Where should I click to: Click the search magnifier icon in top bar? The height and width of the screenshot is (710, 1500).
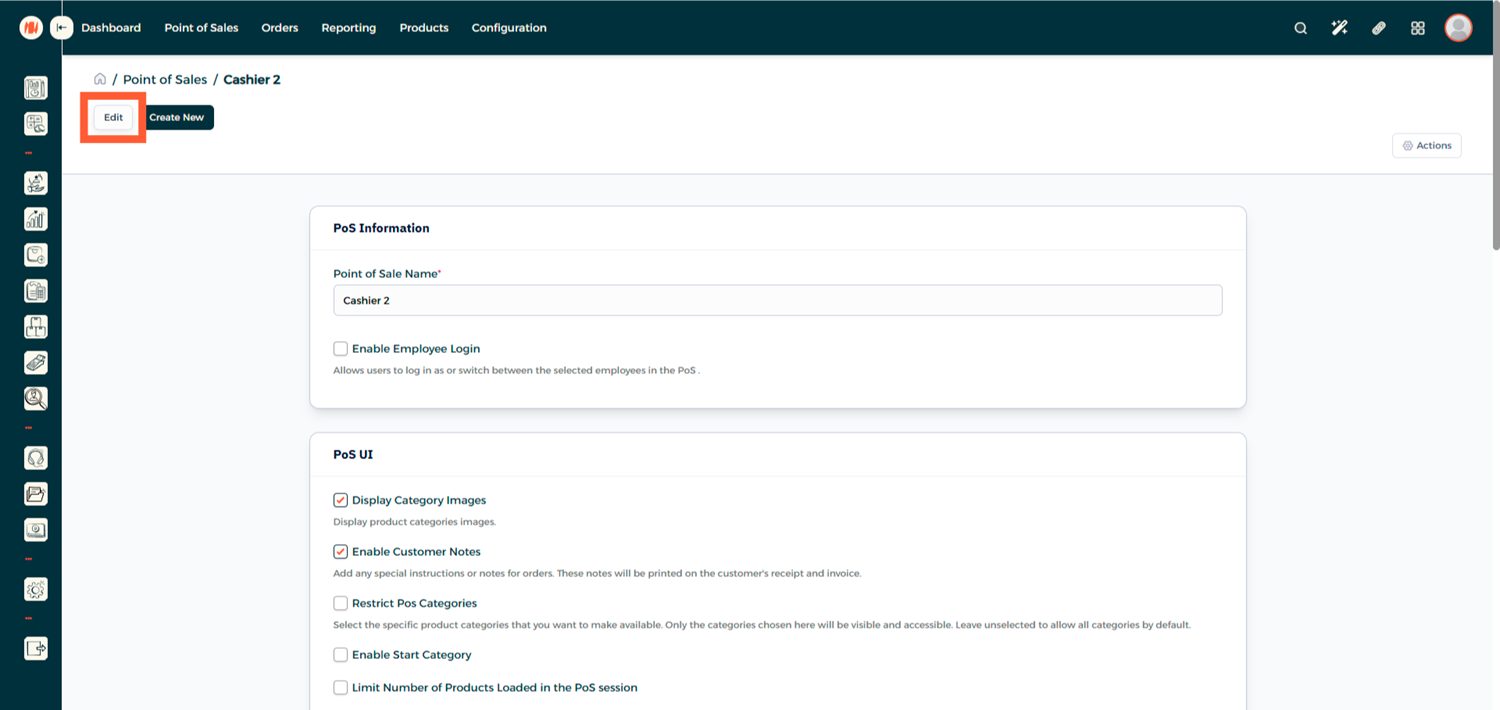point(1300,28)
